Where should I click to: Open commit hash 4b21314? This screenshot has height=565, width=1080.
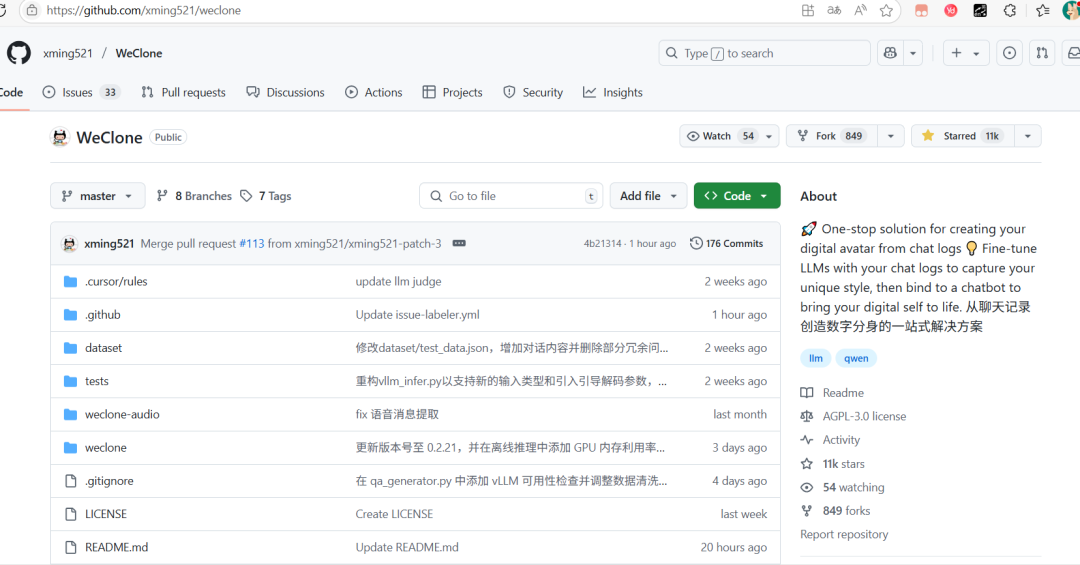pos(603,243)
